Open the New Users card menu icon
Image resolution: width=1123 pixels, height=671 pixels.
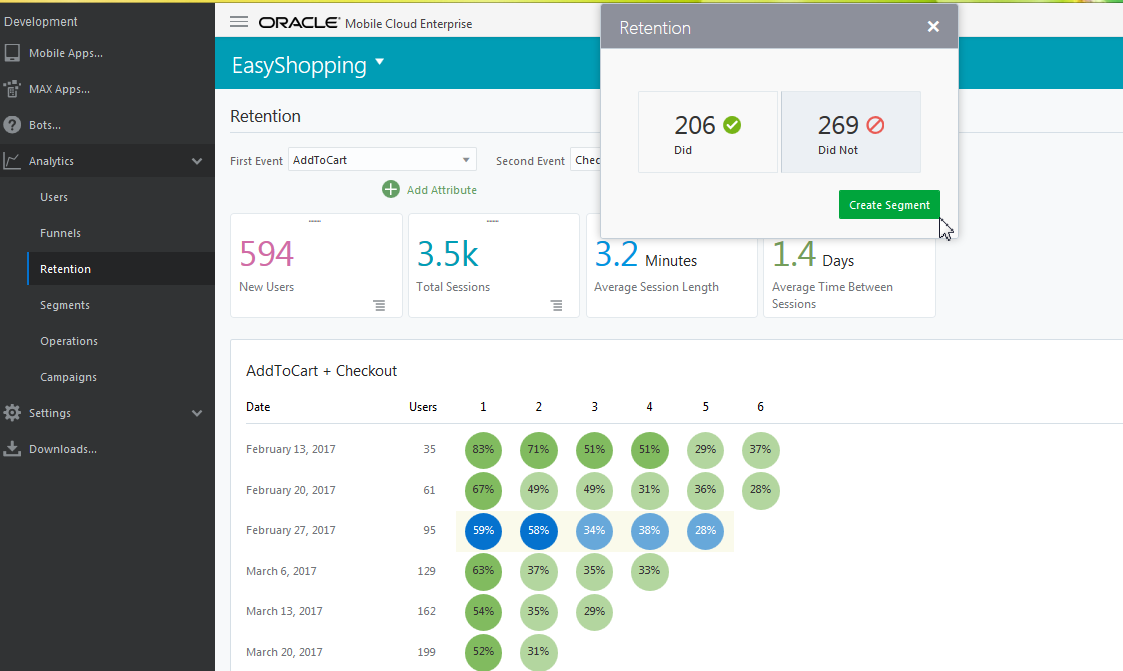coord(379,306)
